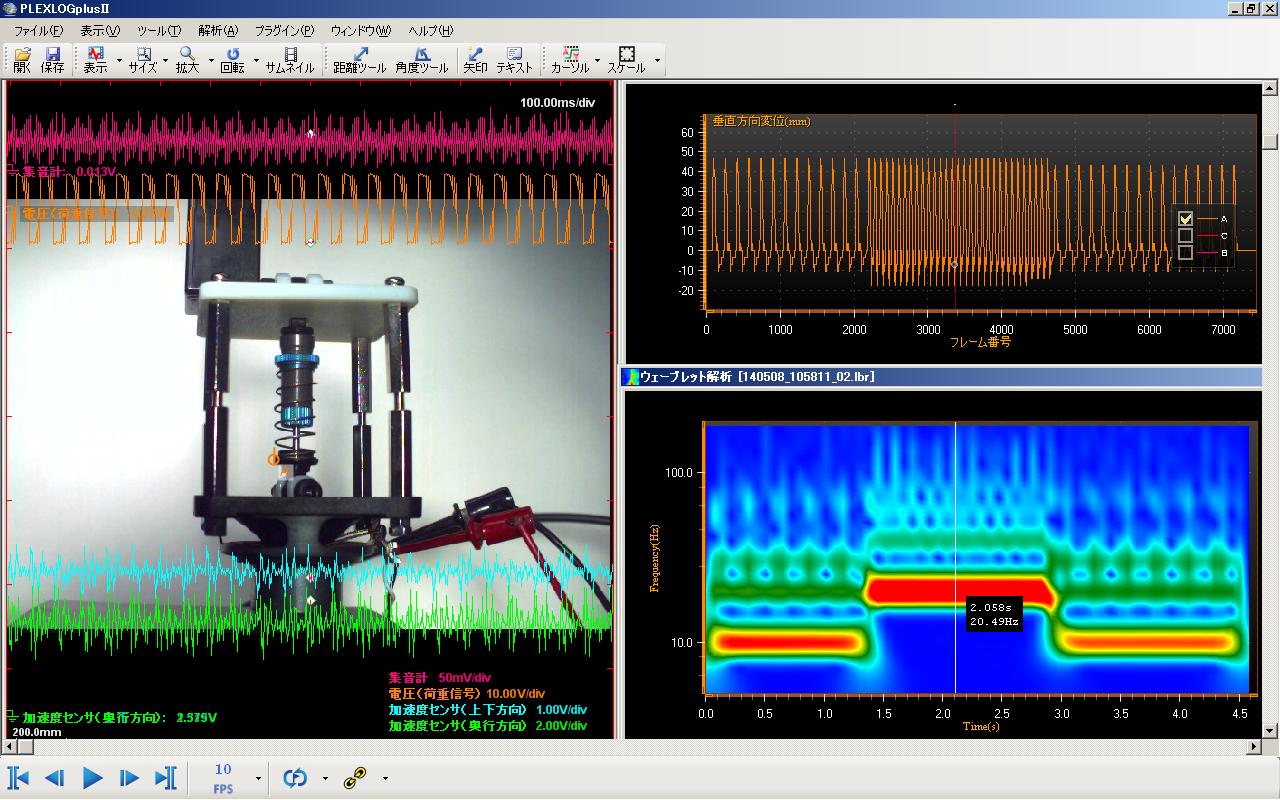Jump to the first frame

19,778
